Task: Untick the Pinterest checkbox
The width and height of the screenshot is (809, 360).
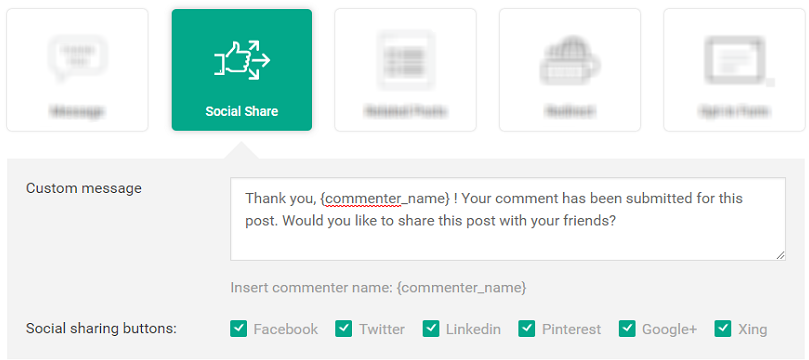Action: coord(527,328)
